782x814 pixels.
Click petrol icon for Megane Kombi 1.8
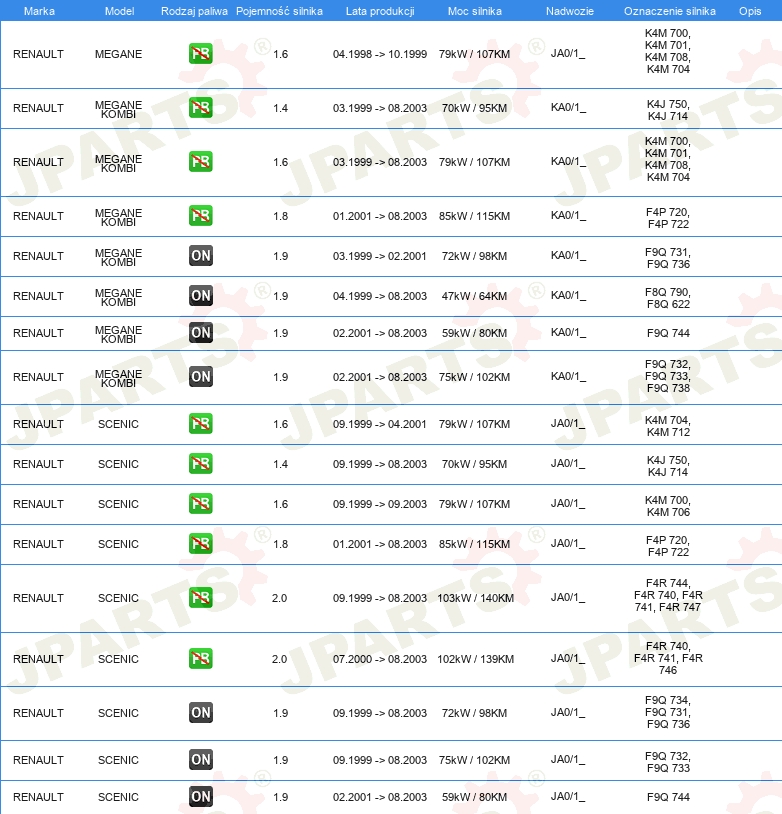click(200, 215)
